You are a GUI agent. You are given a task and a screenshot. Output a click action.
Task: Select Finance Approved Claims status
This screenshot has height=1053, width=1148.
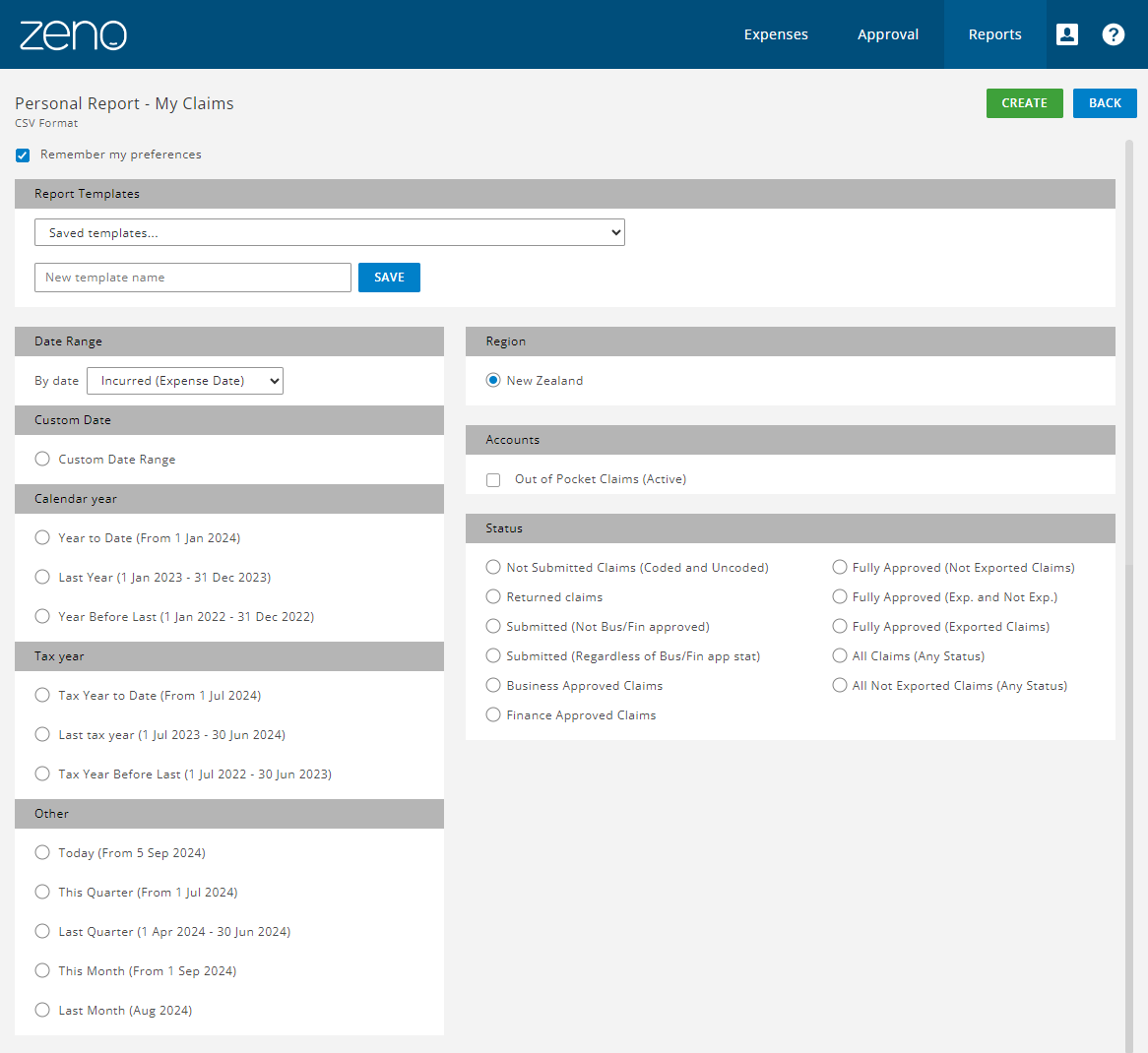click(493, 714)
